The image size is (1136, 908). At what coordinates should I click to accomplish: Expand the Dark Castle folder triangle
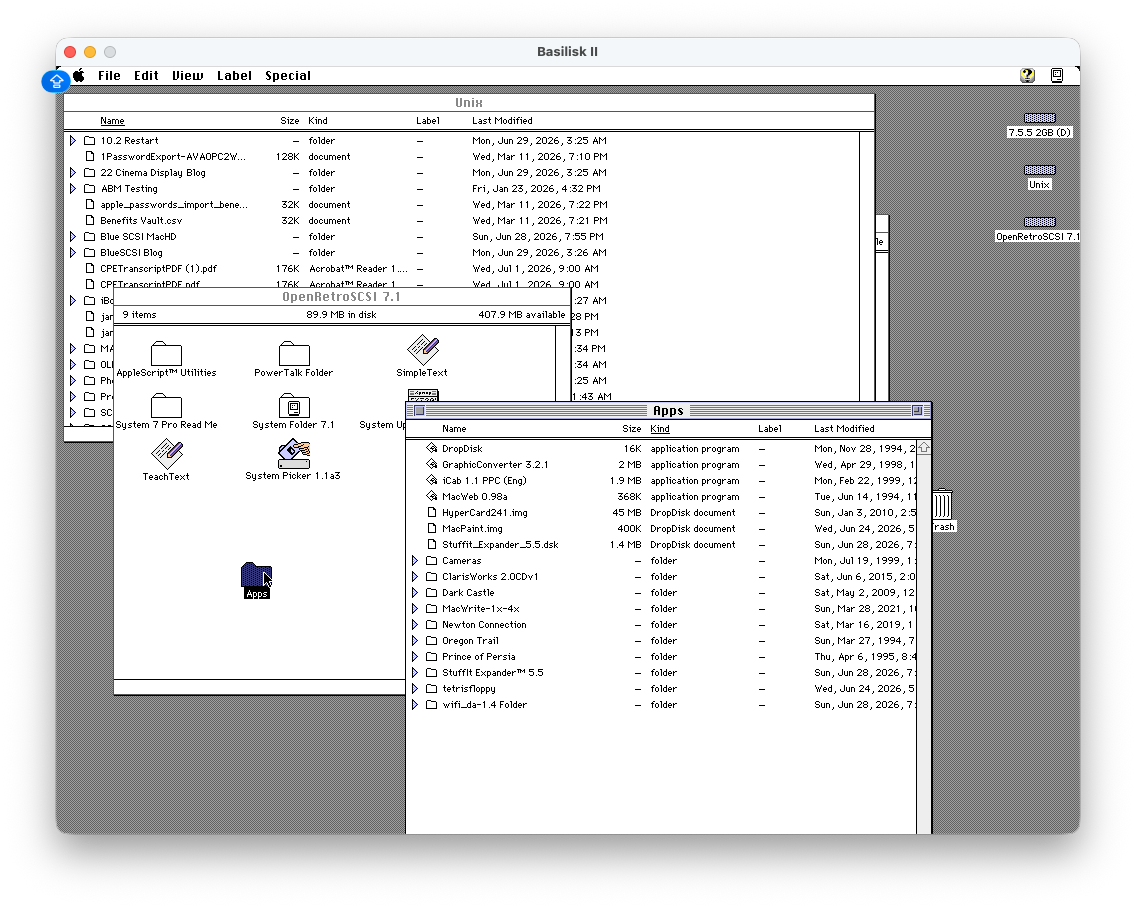coord(415,593)
